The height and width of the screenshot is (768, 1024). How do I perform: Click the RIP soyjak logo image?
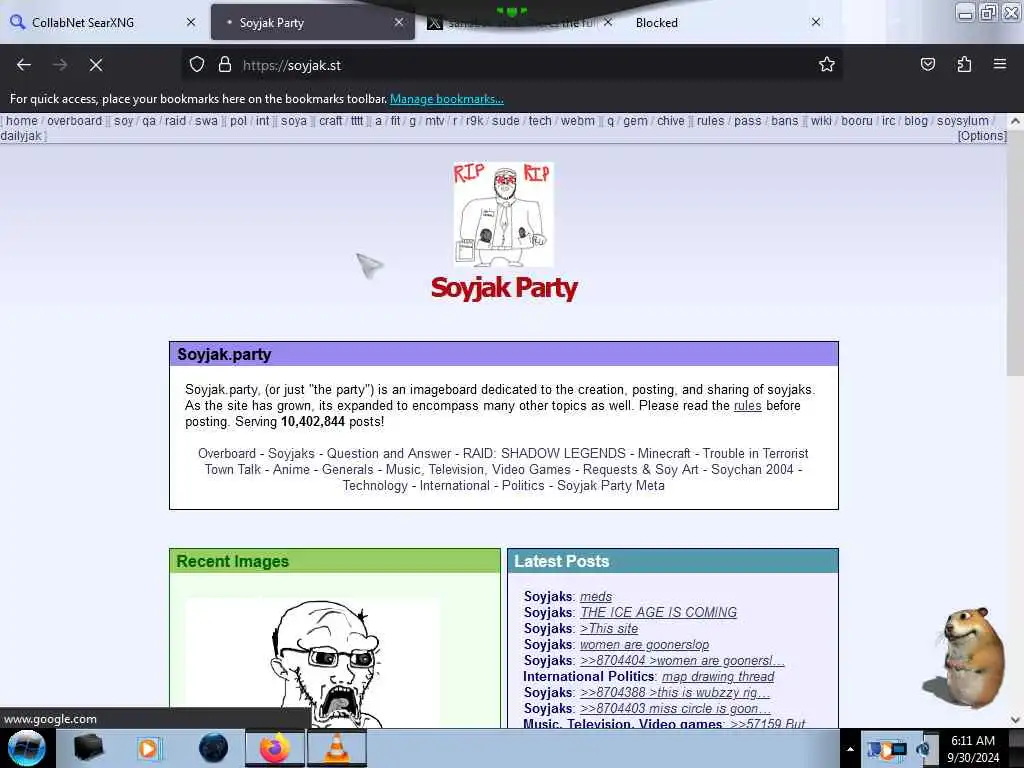504,214
